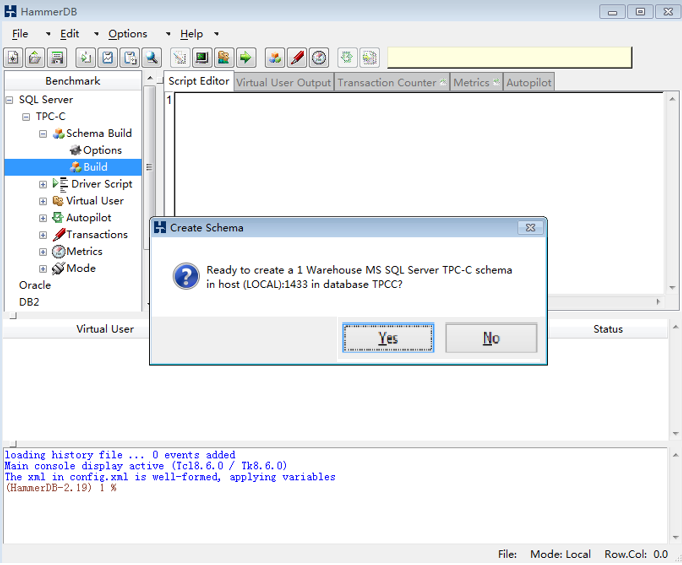Click the green monitor console toolbar icon

click(x=202, y=57)
